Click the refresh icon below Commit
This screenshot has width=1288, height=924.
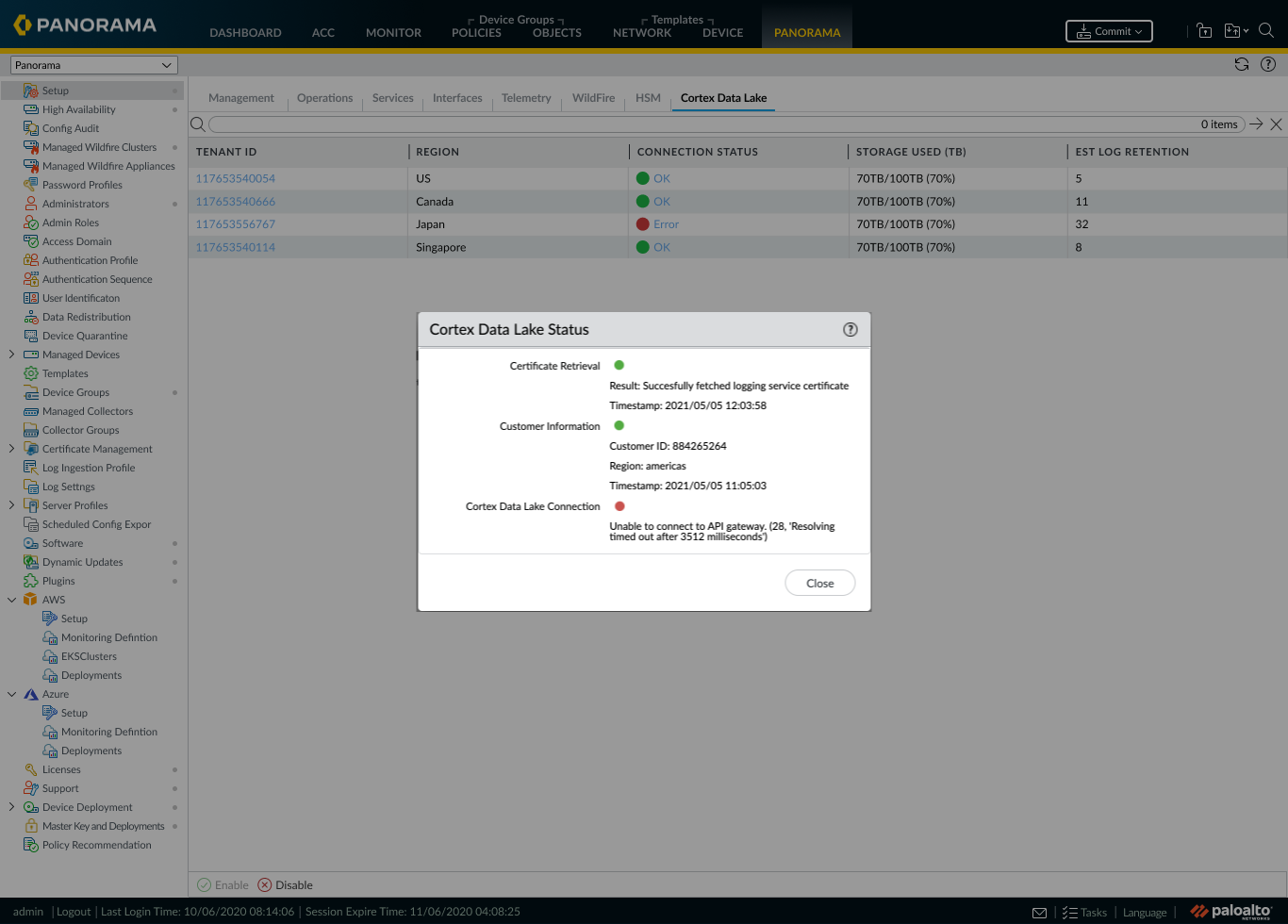(1242, 64)
